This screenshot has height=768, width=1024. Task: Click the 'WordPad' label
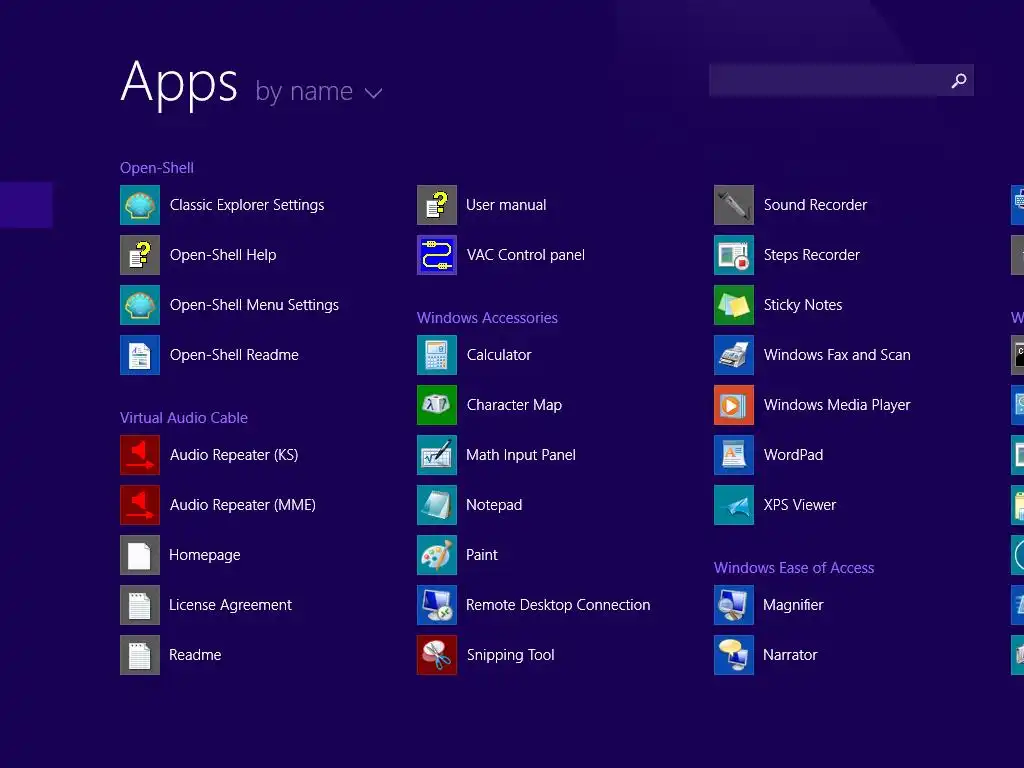pos(793,455)
